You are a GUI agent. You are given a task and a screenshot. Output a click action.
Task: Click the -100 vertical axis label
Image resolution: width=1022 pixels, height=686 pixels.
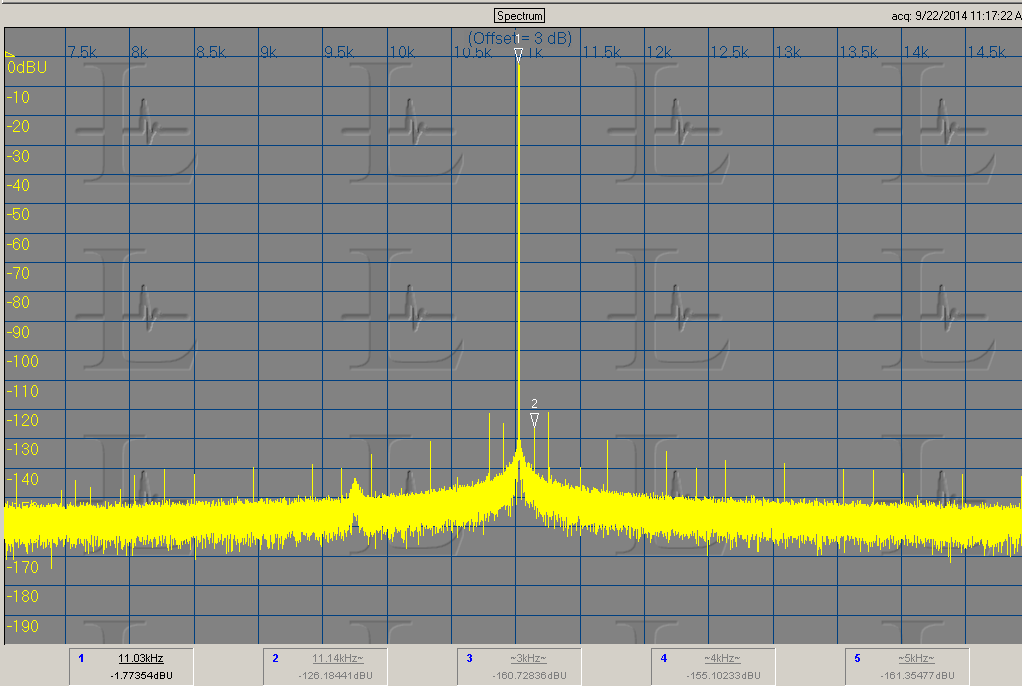[23, 361]
